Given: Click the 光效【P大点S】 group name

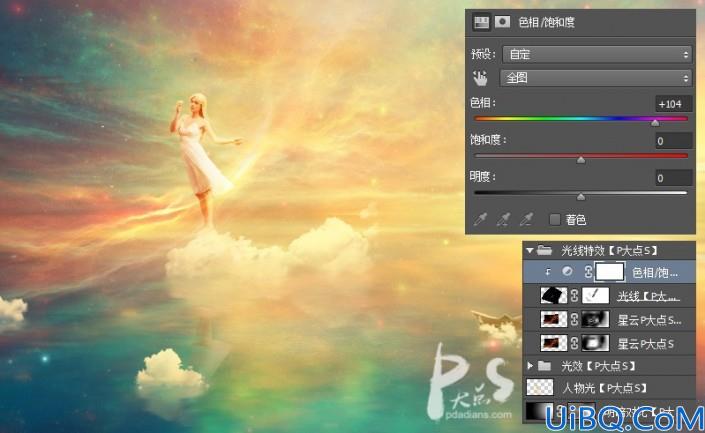Looking at the screenshot, I should 598,366.
